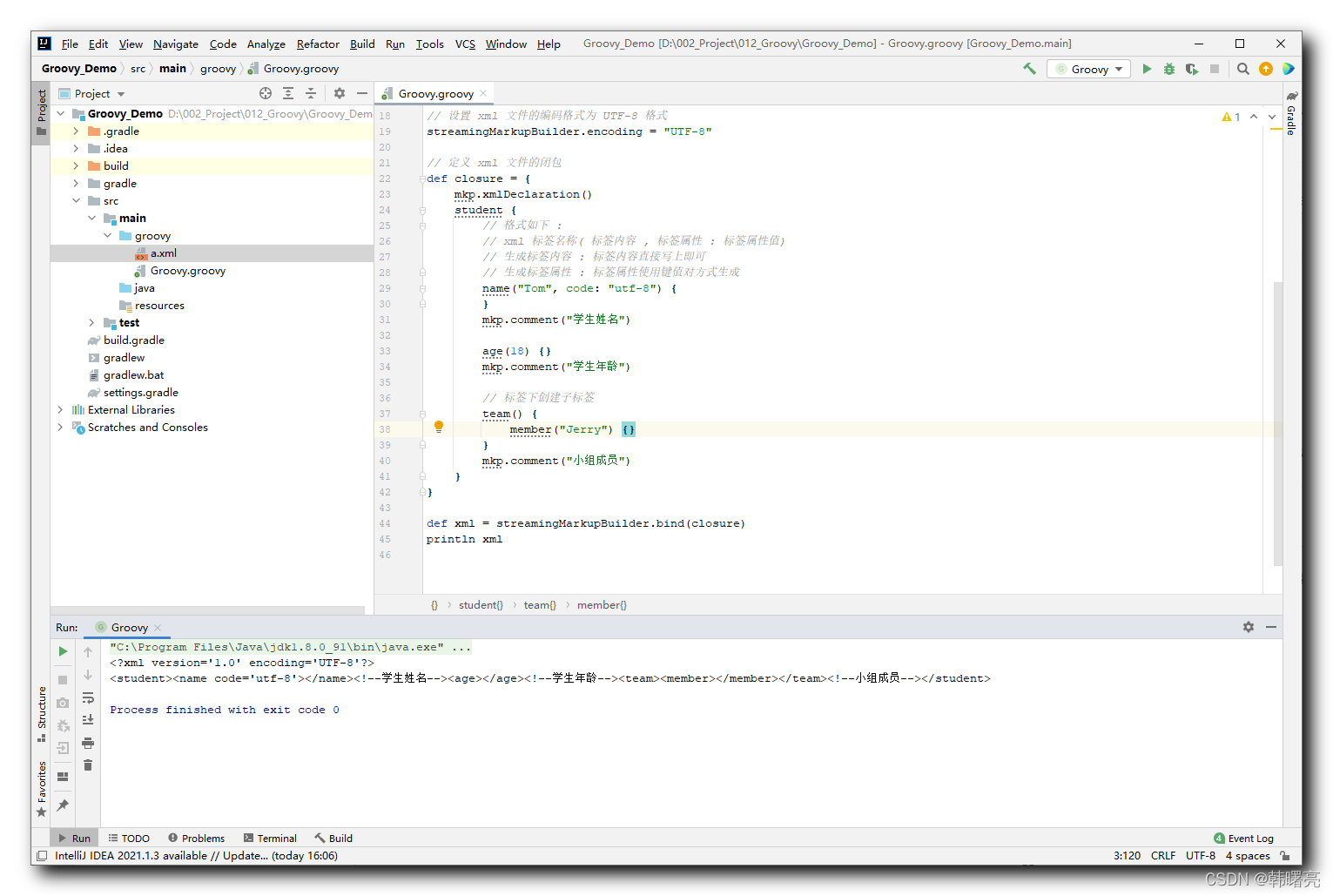Switch to the Problems tool tab
Image resolution: width=1333 pixels, height=896 pixels.
[197, 839]
